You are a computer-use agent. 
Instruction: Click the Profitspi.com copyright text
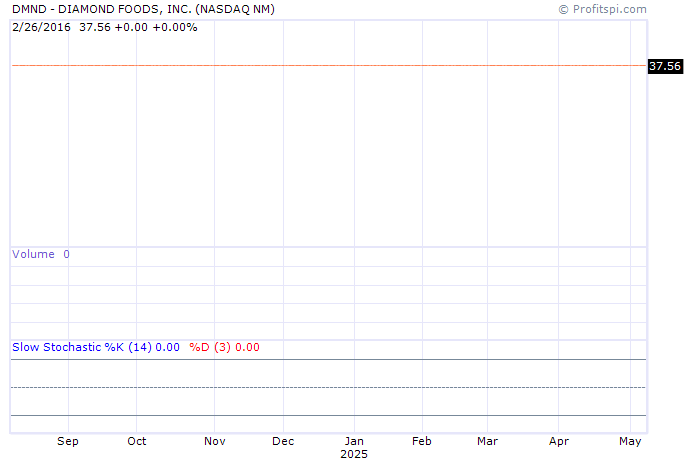(x=603, y=9)
